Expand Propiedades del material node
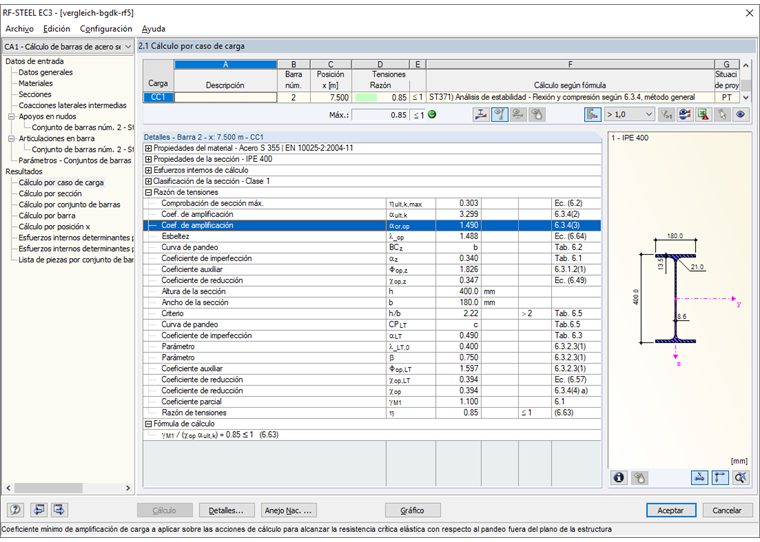Viewport: 760px width, 542px height. tap(149, 148)
